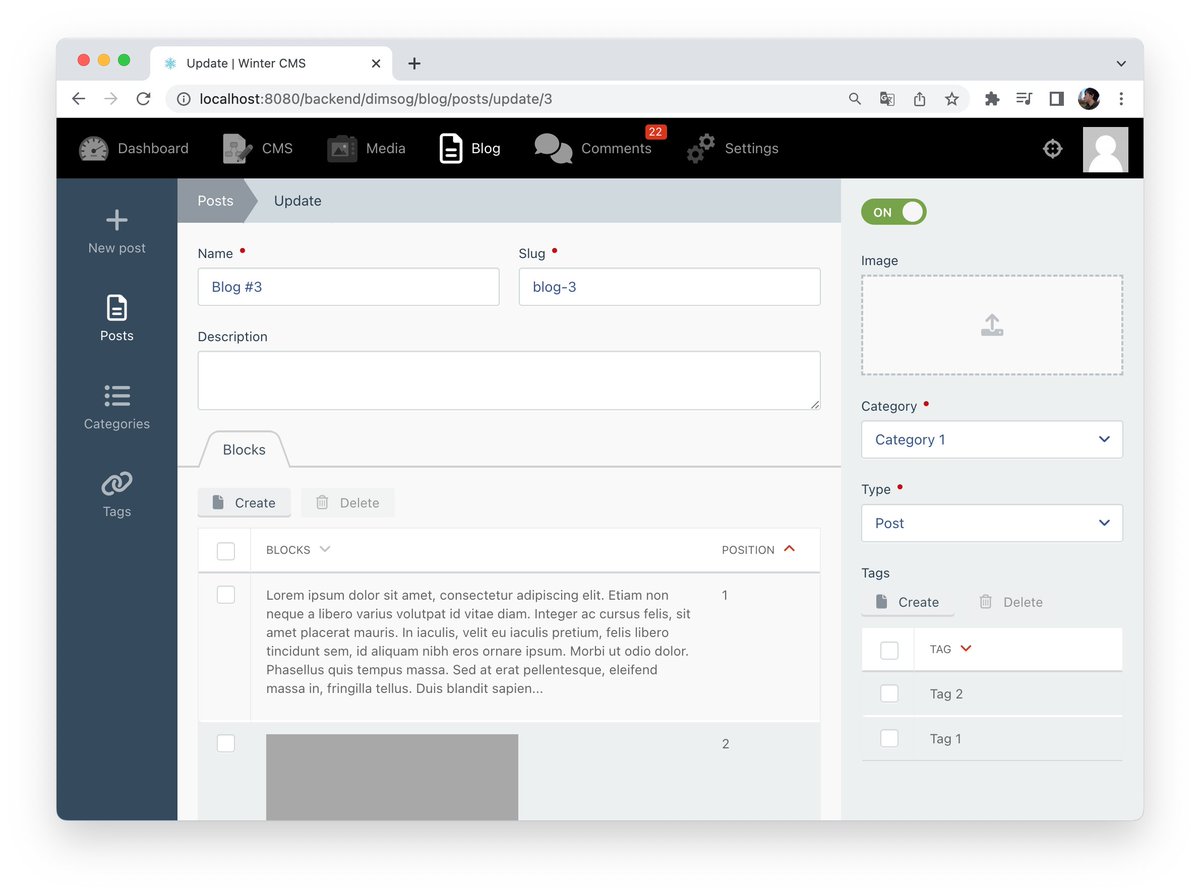Click the Blocks Create button
The height and width of the screenshot is (895, 1200).
[x=244, y=503]
